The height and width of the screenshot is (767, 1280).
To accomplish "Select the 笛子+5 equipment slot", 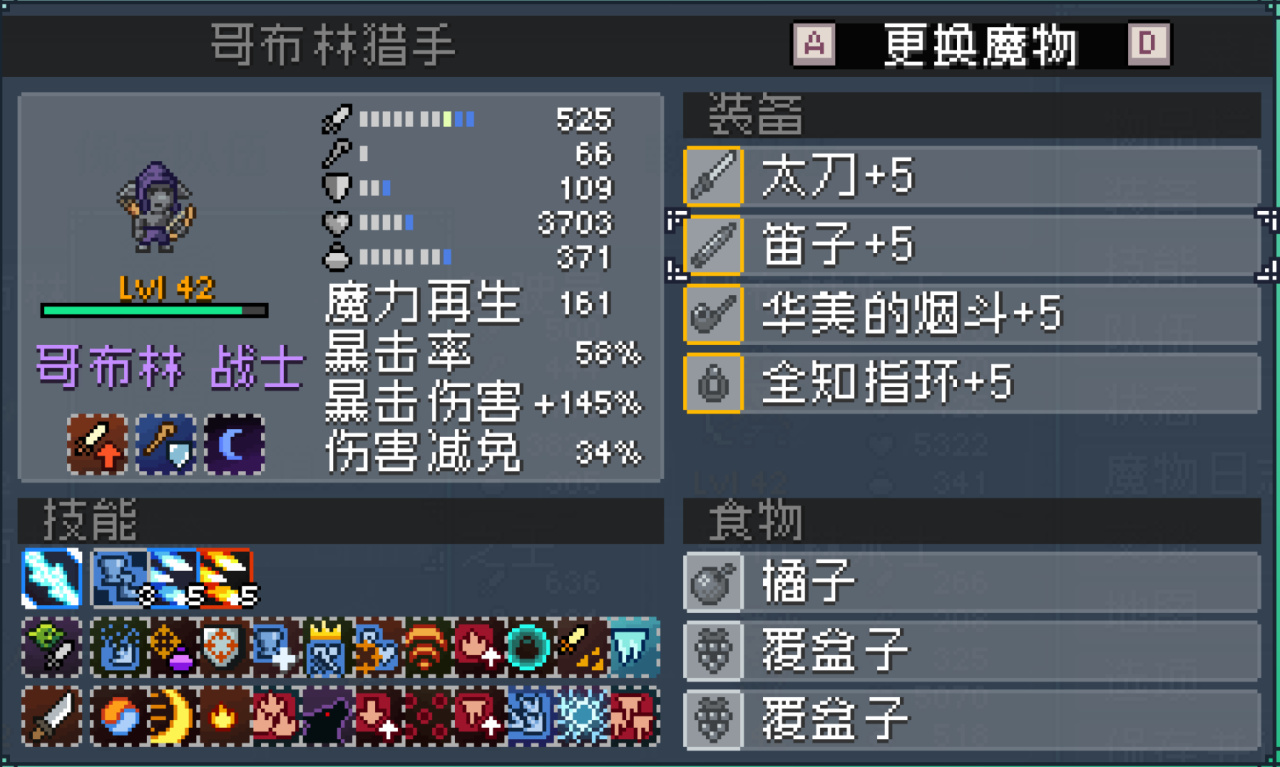I will (972, 245).
